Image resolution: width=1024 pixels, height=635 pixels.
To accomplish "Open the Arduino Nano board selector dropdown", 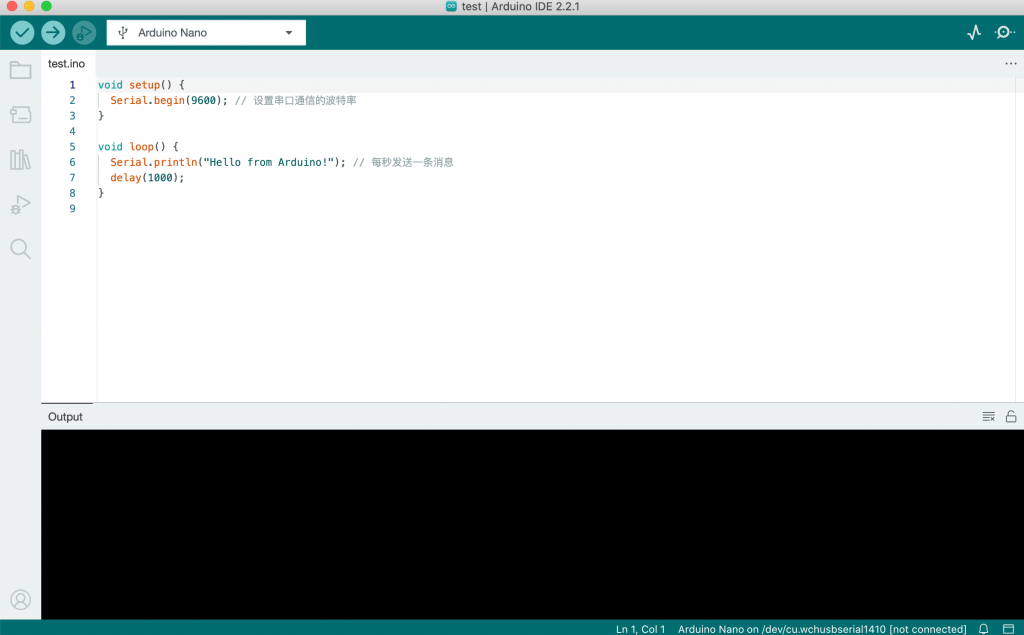I will [206, 33].
